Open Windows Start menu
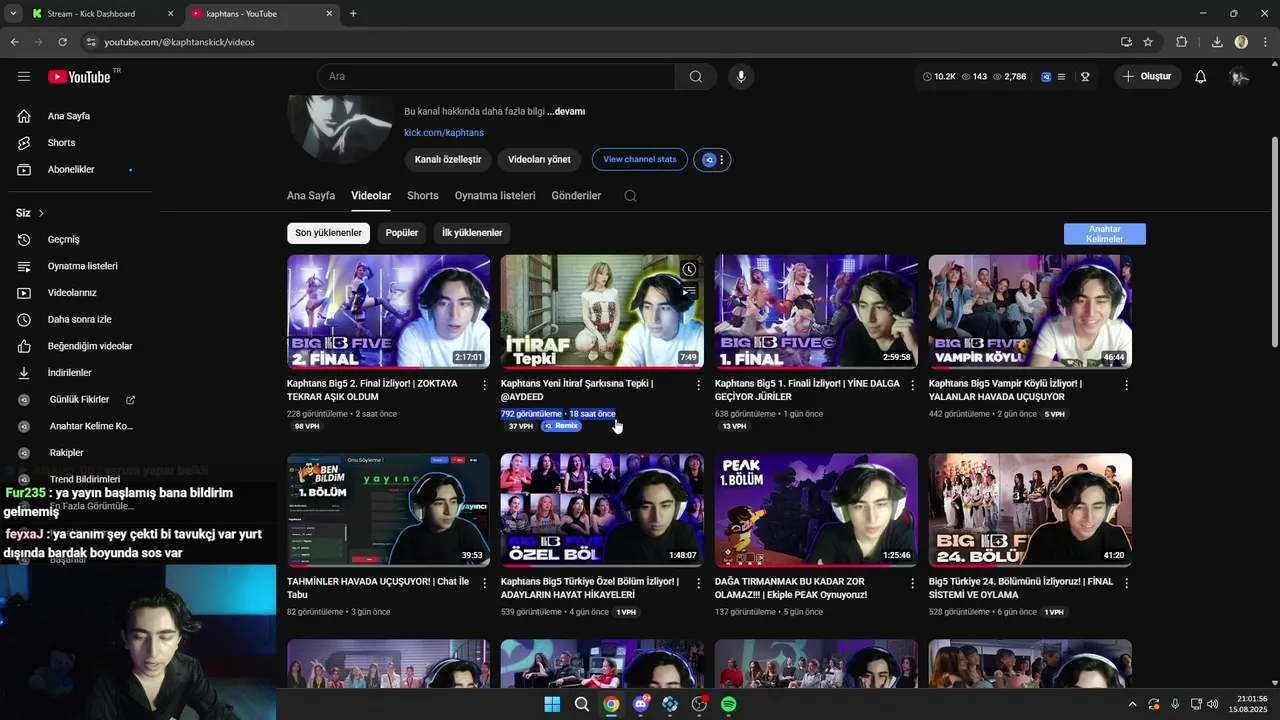1280x720 pixels. [552, 704]
